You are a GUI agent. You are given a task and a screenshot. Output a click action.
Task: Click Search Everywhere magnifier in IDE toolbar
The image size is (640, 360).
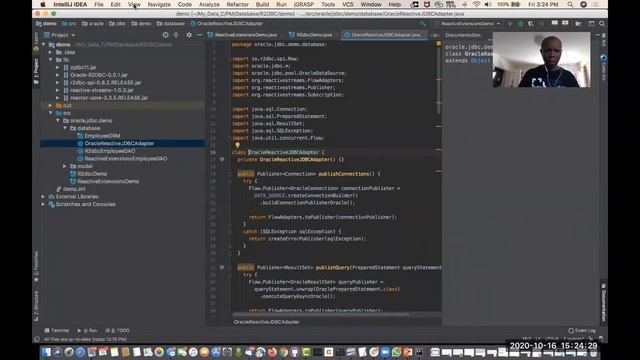[602, 24]
